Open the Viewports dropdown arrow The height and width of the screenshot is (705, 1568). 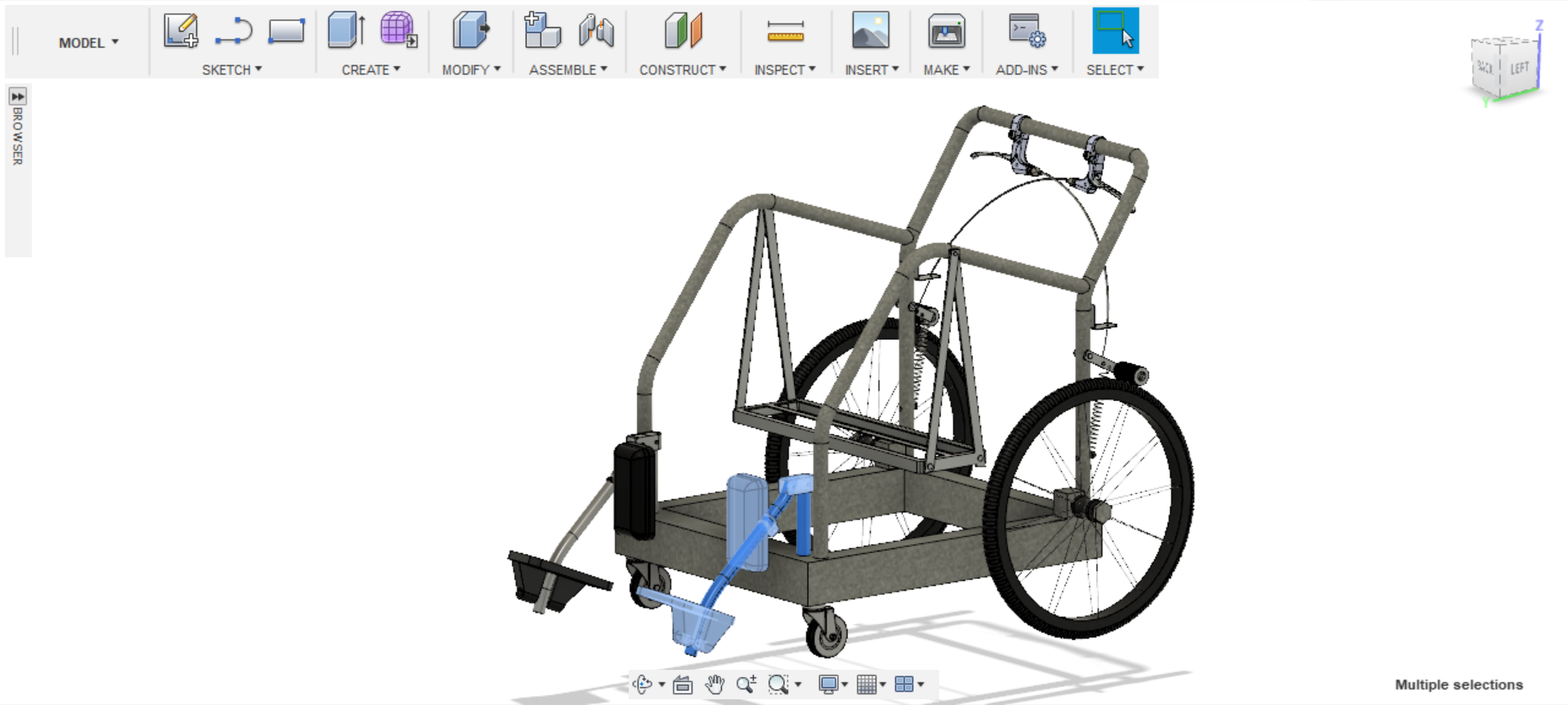click(920, 685)
